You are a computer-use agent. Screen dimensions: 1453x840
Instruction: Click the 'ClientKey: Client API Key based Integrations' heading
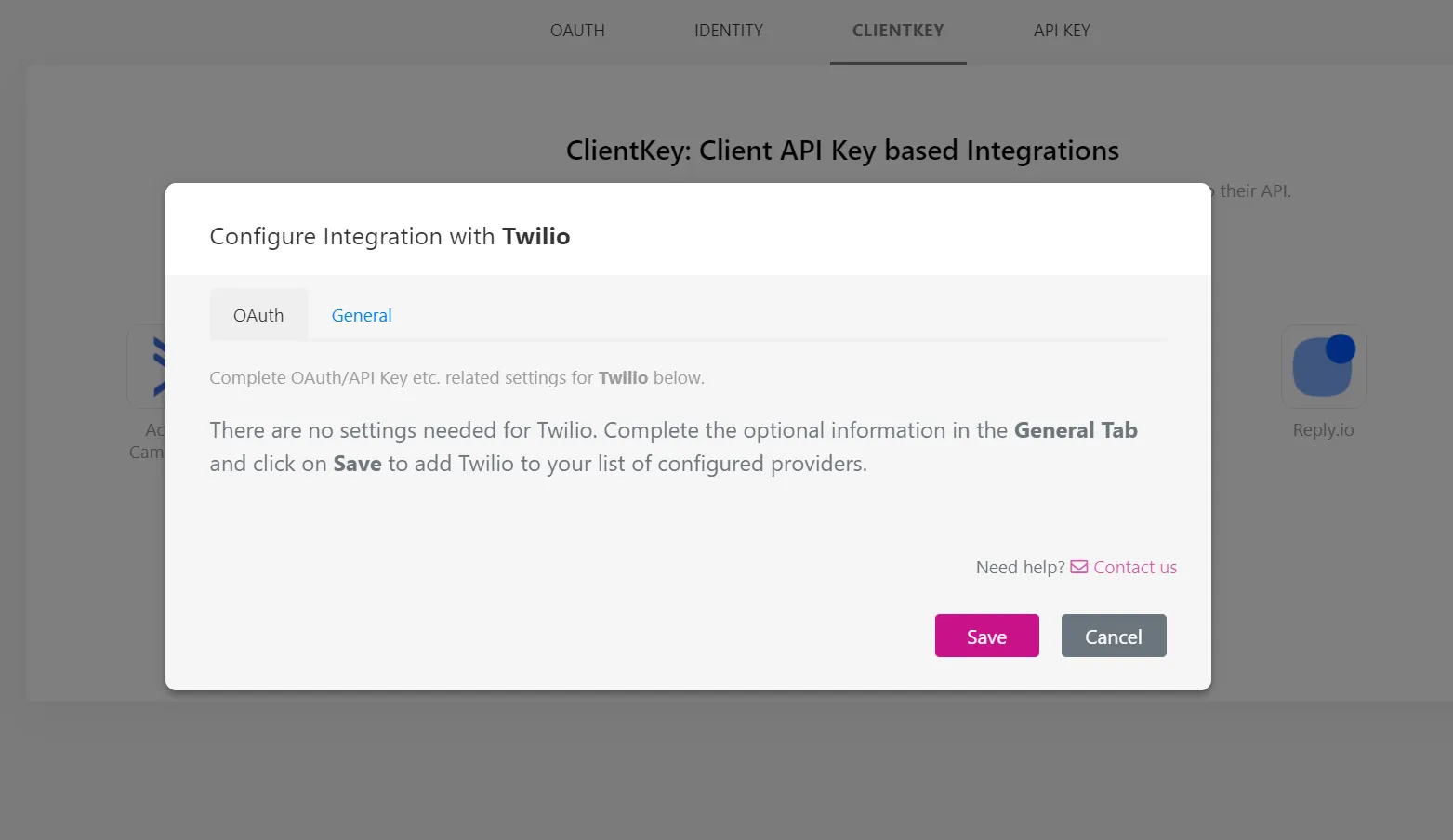coord(842,151)
